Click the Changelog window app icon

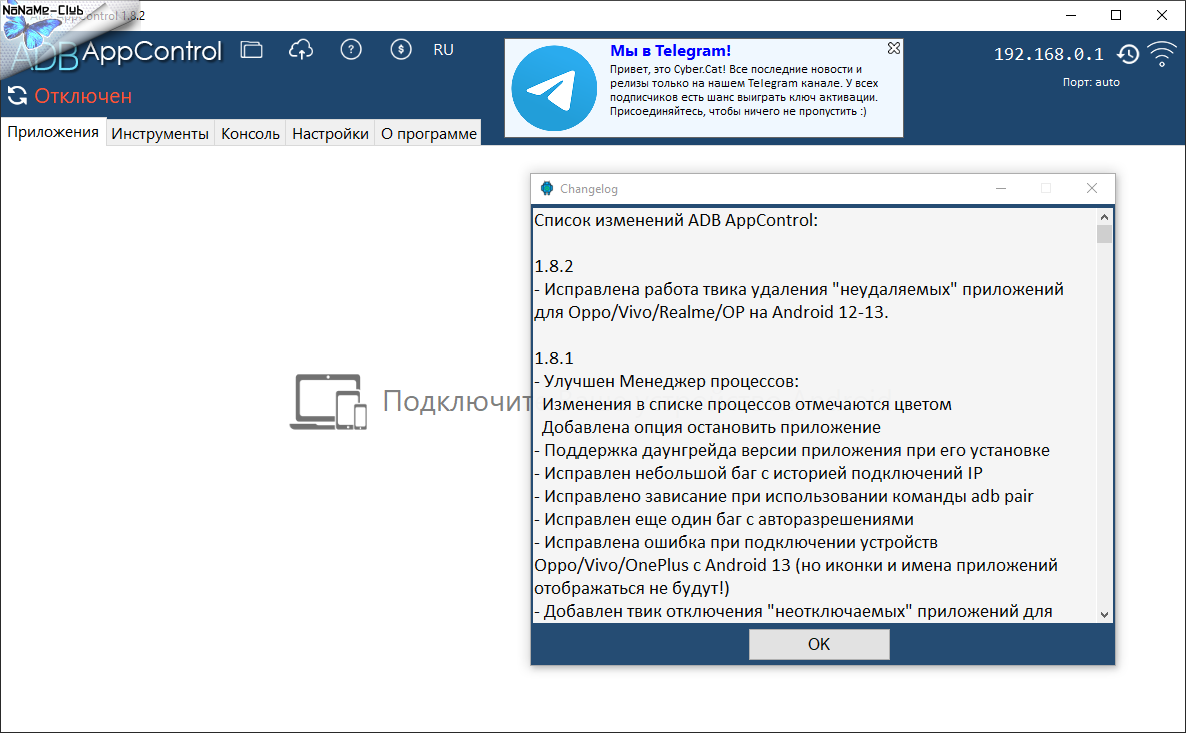[547, 188]
